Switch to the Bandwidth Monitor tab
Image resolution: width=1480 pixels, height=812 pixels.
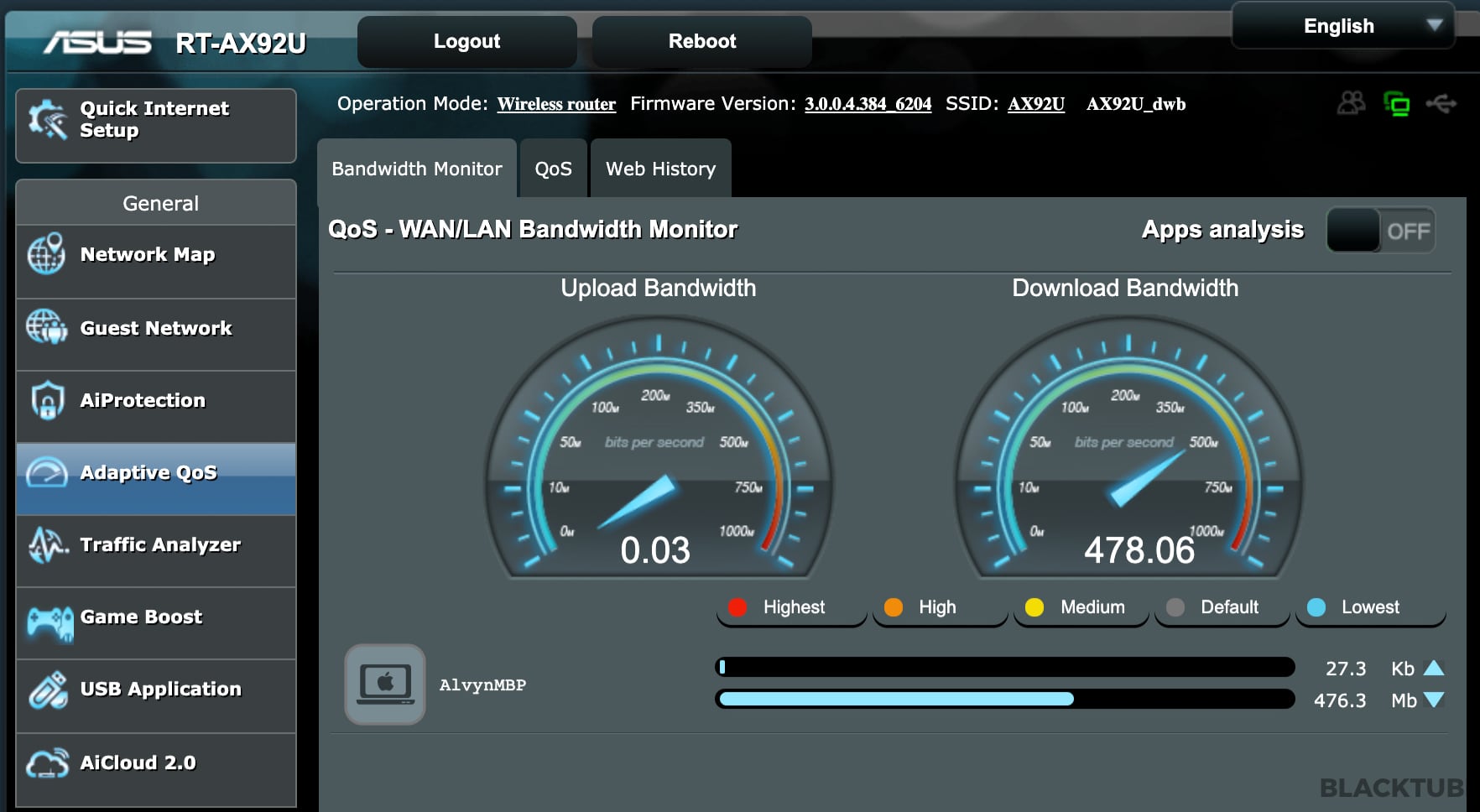pos(417,169)
